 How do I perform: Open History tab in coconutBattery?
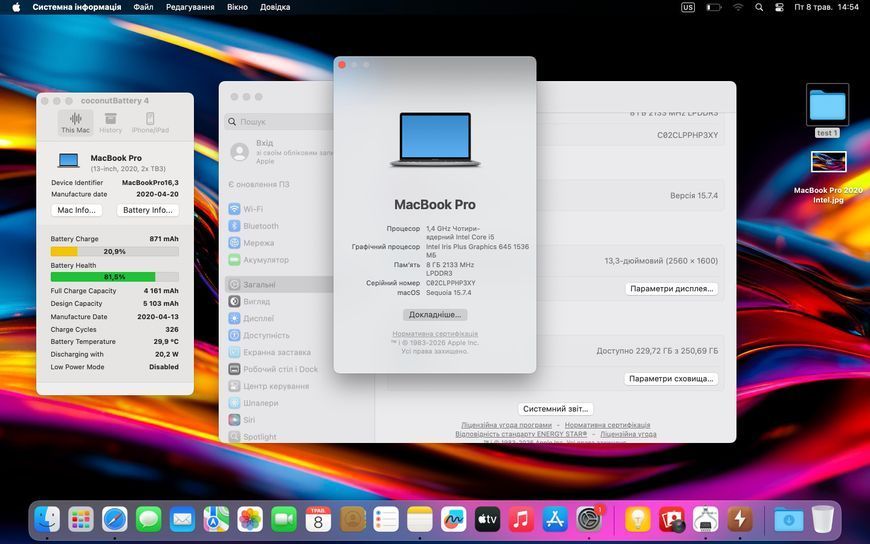[110, 123]
